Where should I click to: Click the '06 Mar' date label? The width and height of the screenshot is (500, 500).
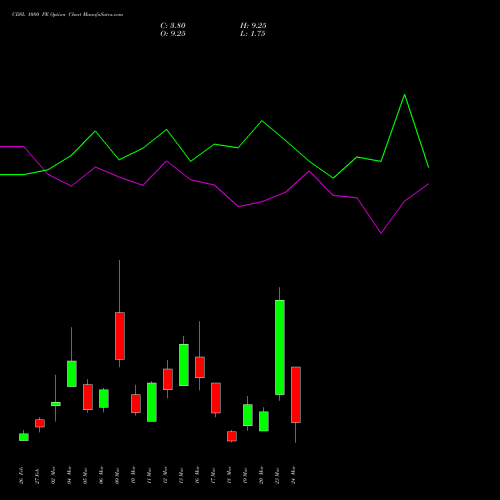(102, 476)
